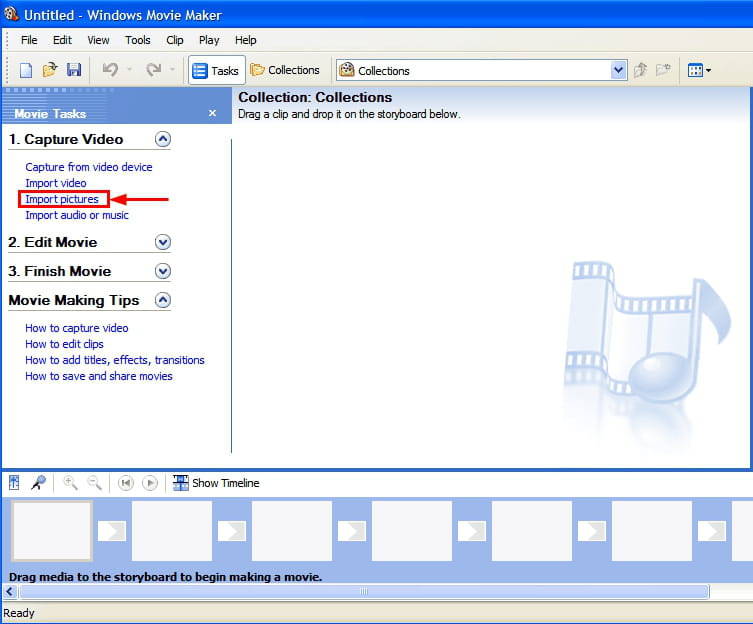Click the Windows Movie Maker title icon
The image size is (753, 624).
(x=12, y=13)
